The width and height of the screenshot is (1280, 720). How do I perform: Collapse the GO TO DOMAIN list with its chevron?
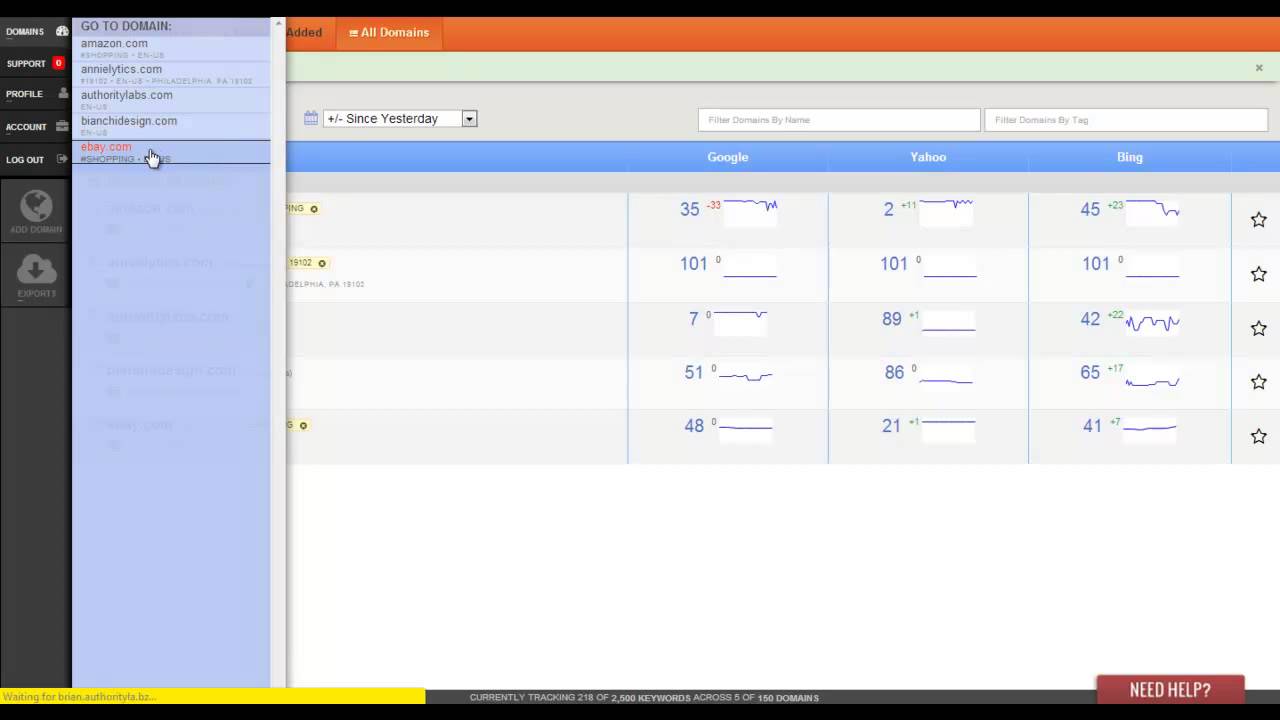[x=278, y=23]
